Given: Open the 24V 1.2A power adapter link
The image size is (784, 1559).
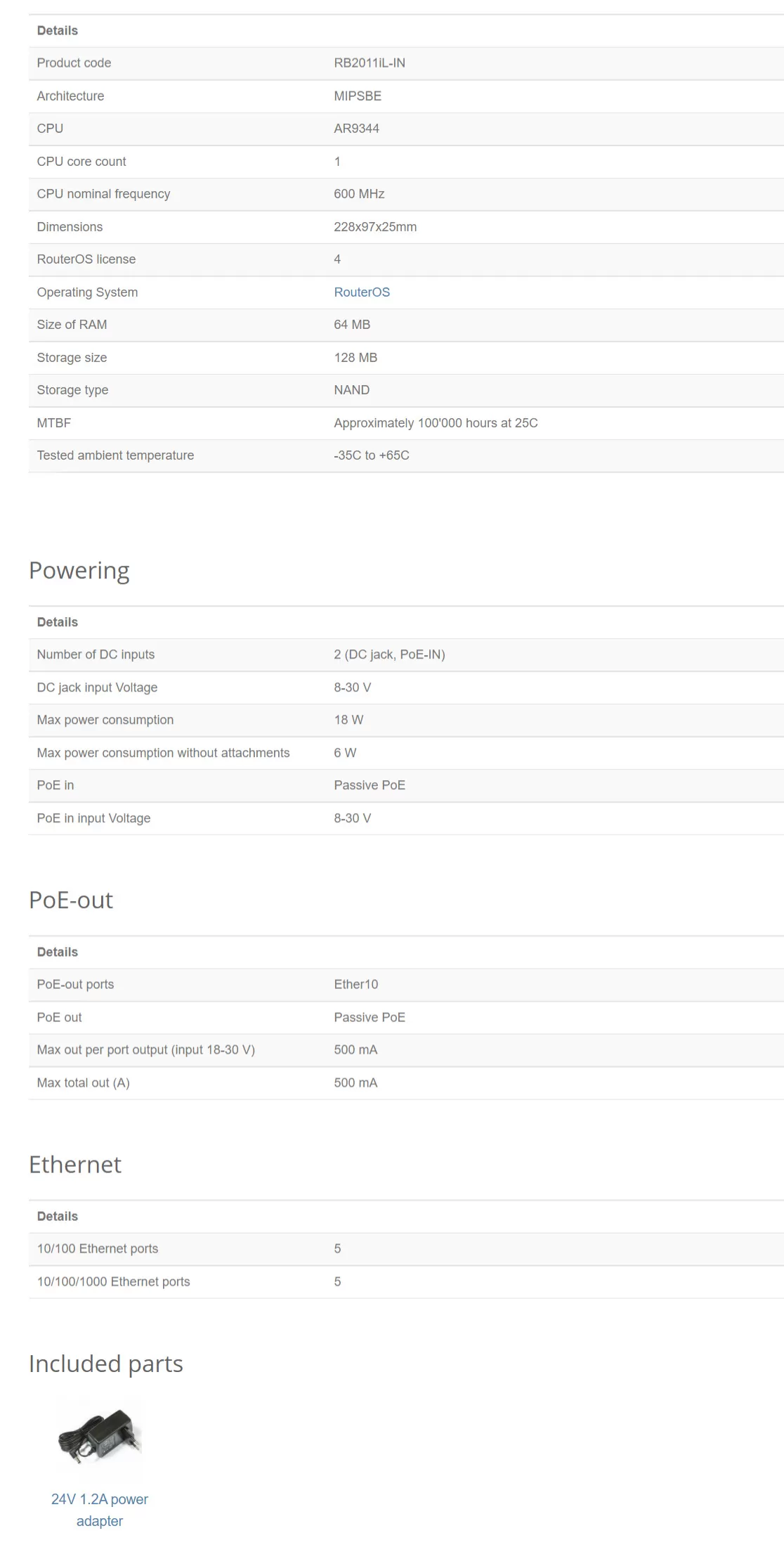Looking at the screenshot, I should tap(100, 1510).
